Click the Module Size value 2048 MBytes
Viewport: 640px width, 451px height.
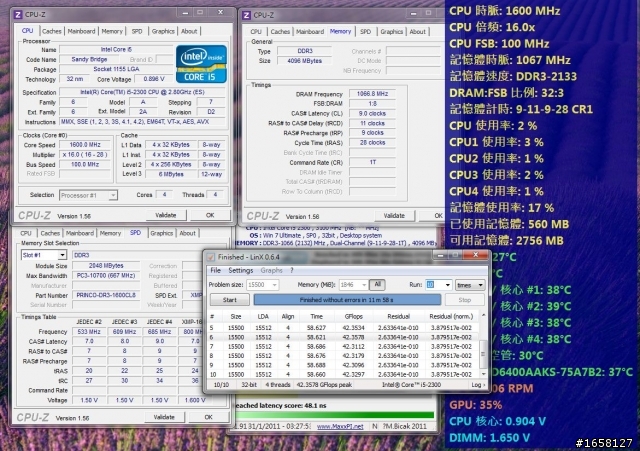106,266
